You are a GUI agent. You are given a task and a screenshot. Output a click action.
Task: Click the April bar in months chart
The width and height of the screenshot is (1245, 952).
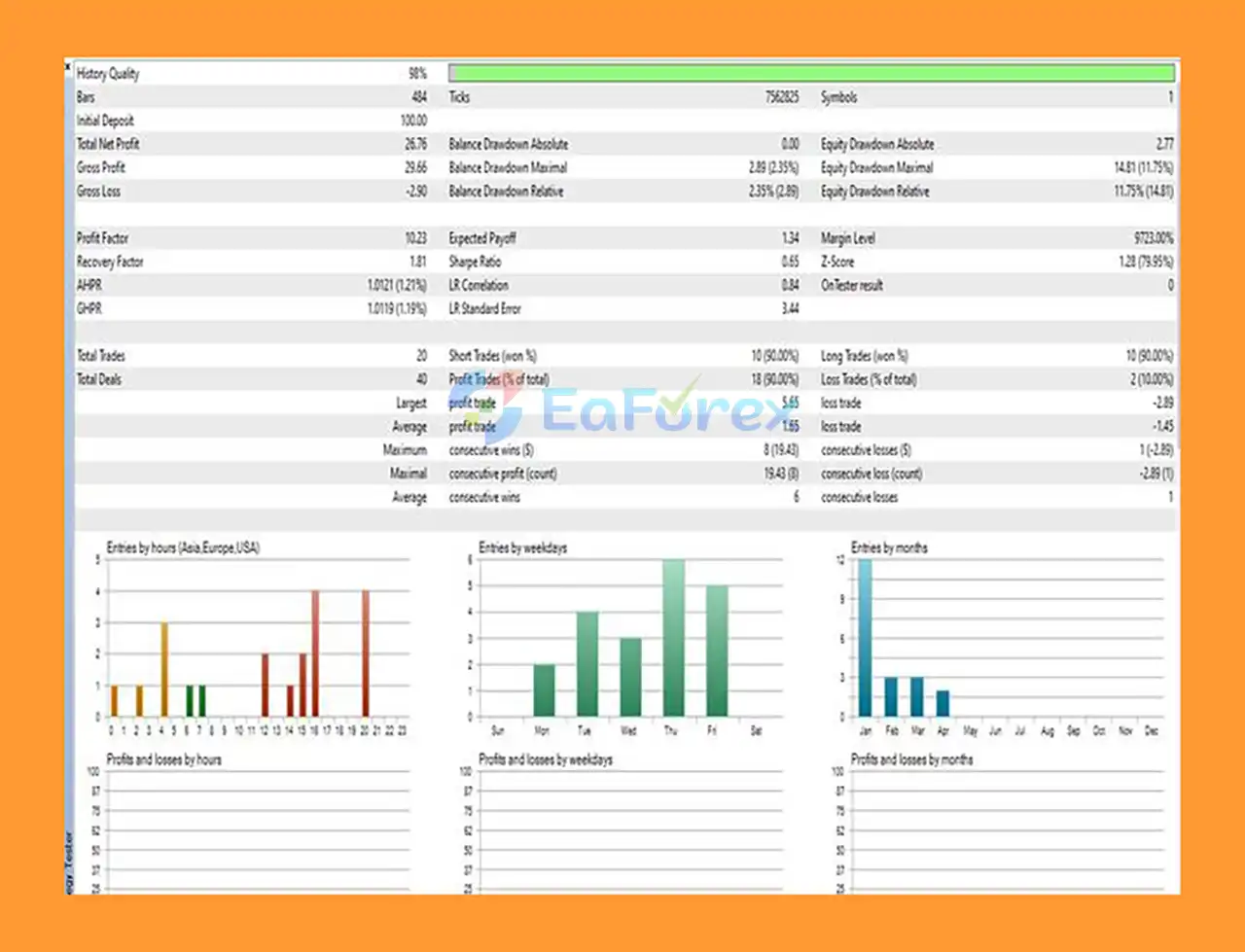943,704
